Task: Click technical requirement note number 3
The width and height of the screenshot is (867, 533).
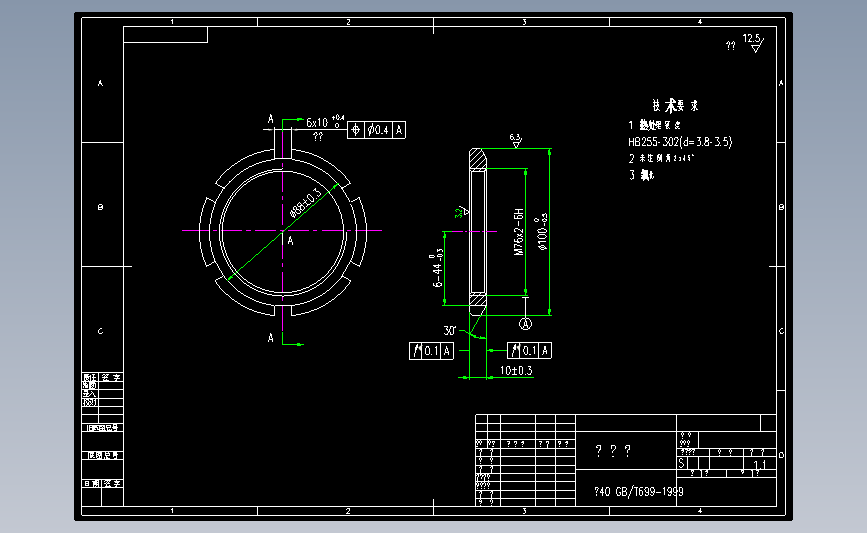Action: pos(642,175)
